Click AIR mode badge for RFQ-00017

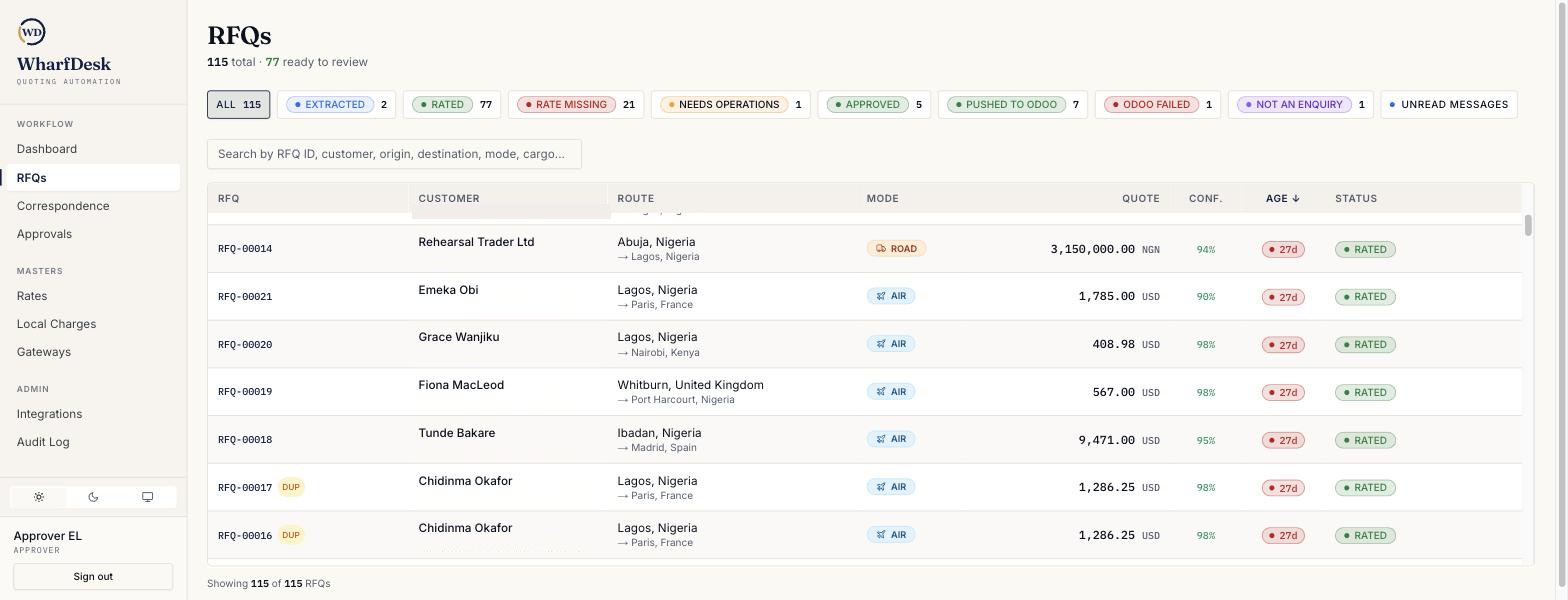[890, 487]
